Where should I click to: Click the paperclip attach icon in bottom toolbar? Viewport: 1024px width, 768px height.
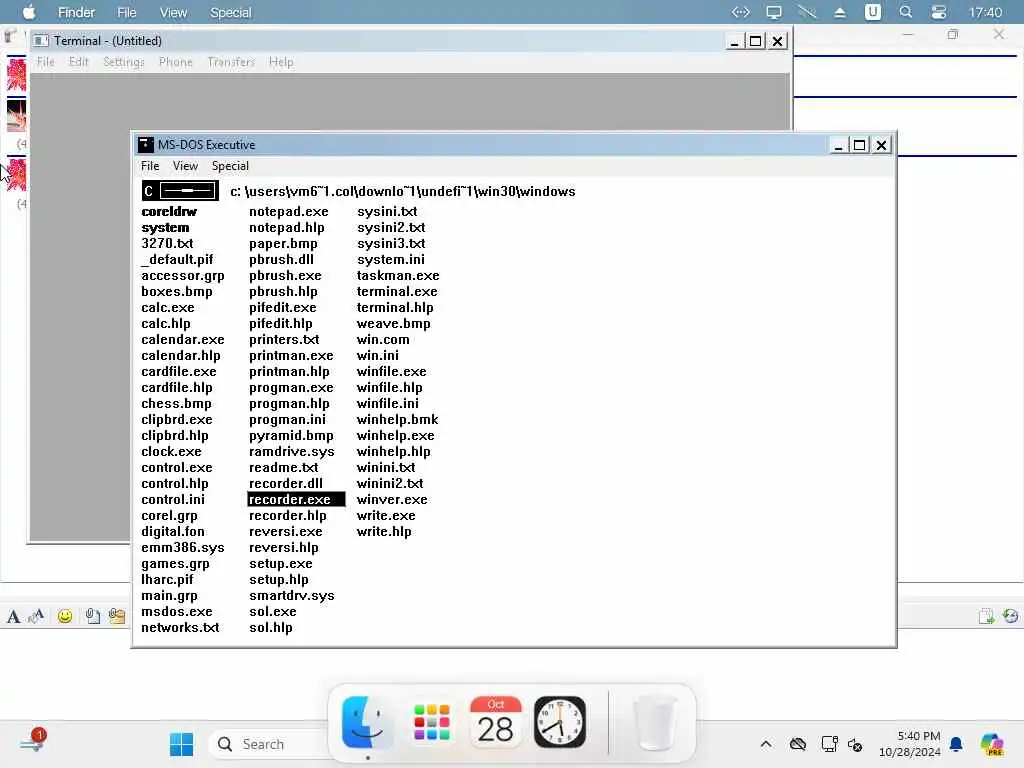tap(93, 616)
